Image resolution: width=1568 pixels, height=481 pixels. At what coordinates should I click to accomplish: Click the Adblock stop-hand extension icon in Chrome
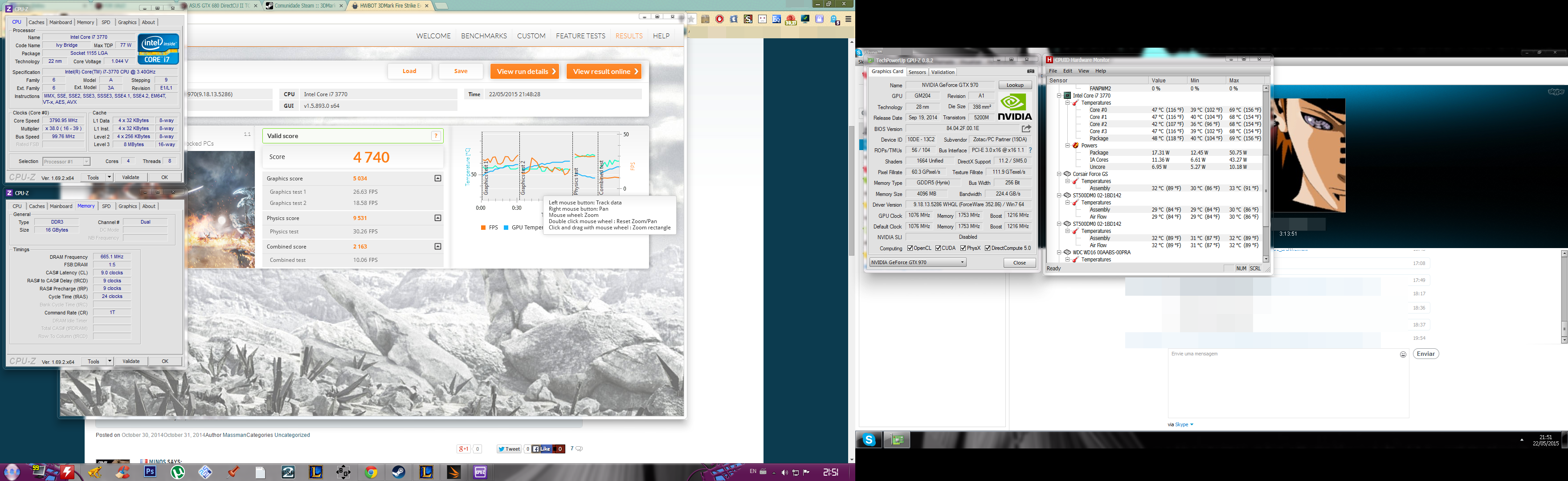point(719,19)
